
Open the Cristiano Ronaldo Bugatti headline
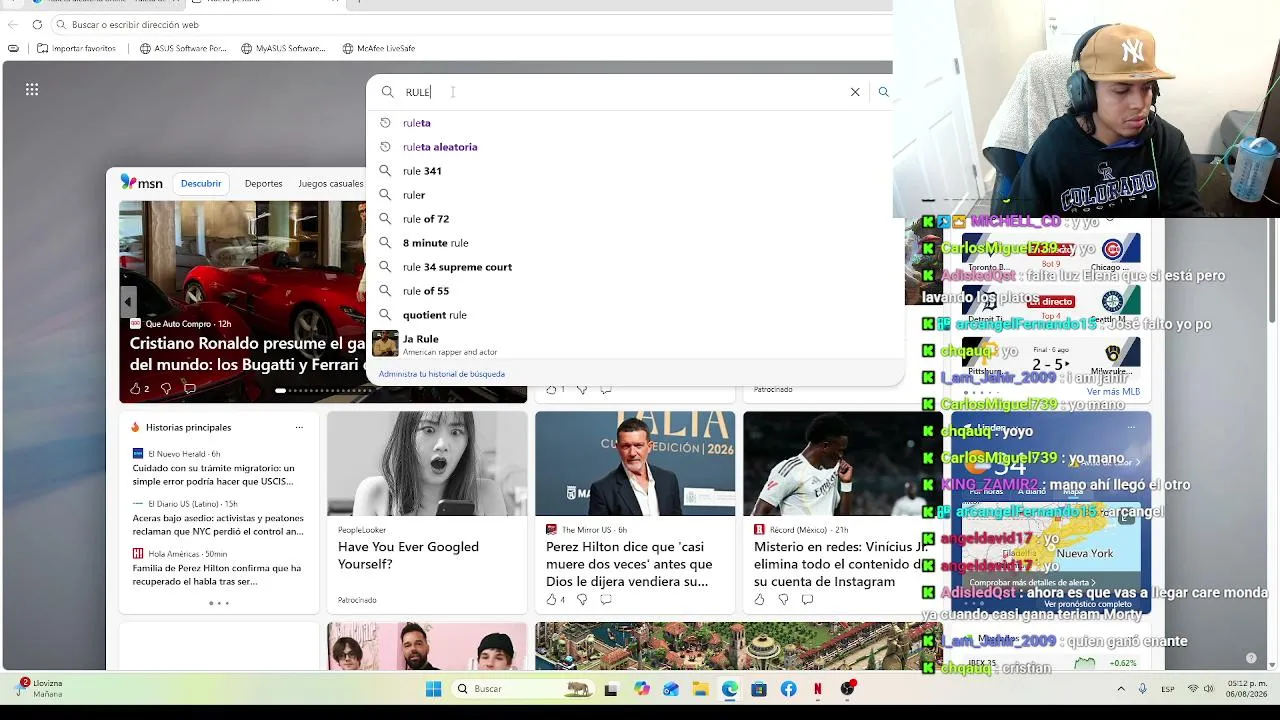[247, 354]
